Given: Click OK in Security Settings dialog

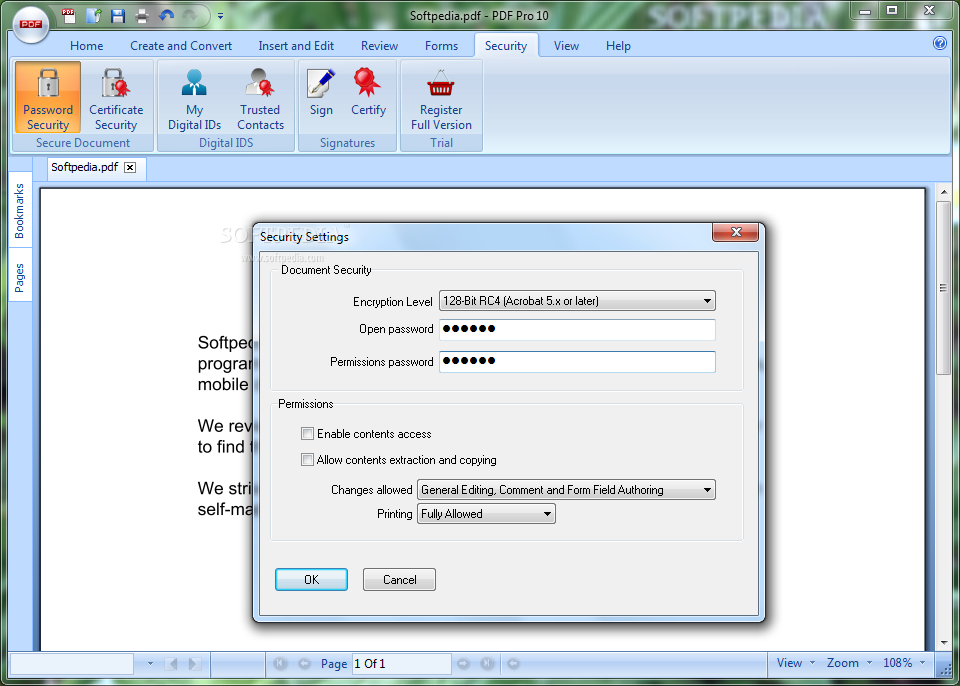Looking at the screenshot, I should [x=311, y=579].
